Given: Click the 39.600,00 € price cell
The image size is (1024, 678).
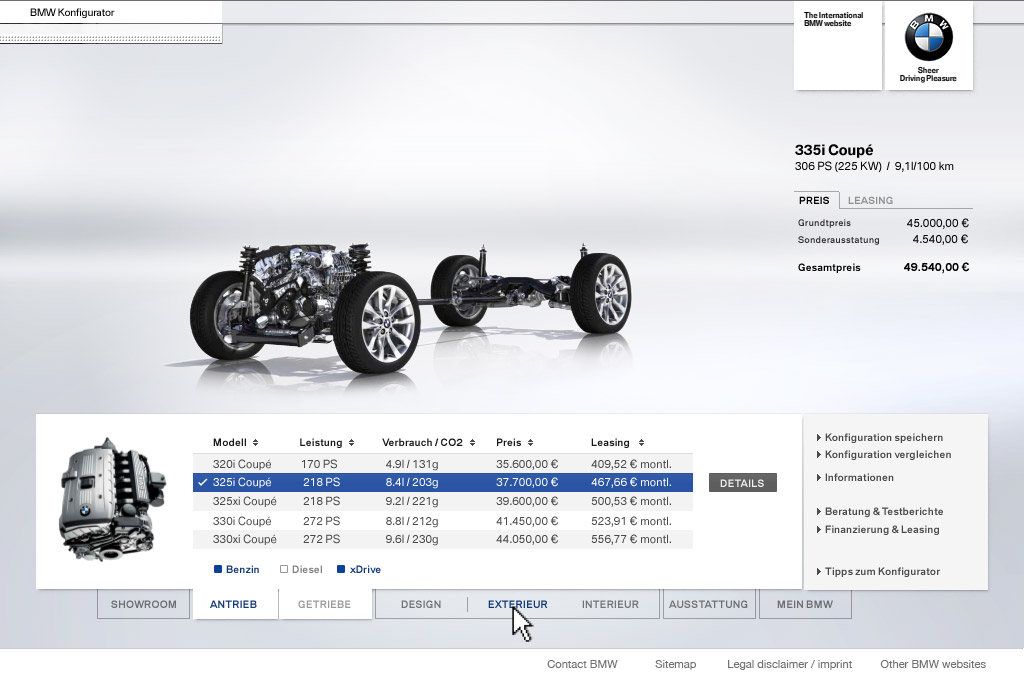Looking at the screenshot, I should [x=527, y=502].
